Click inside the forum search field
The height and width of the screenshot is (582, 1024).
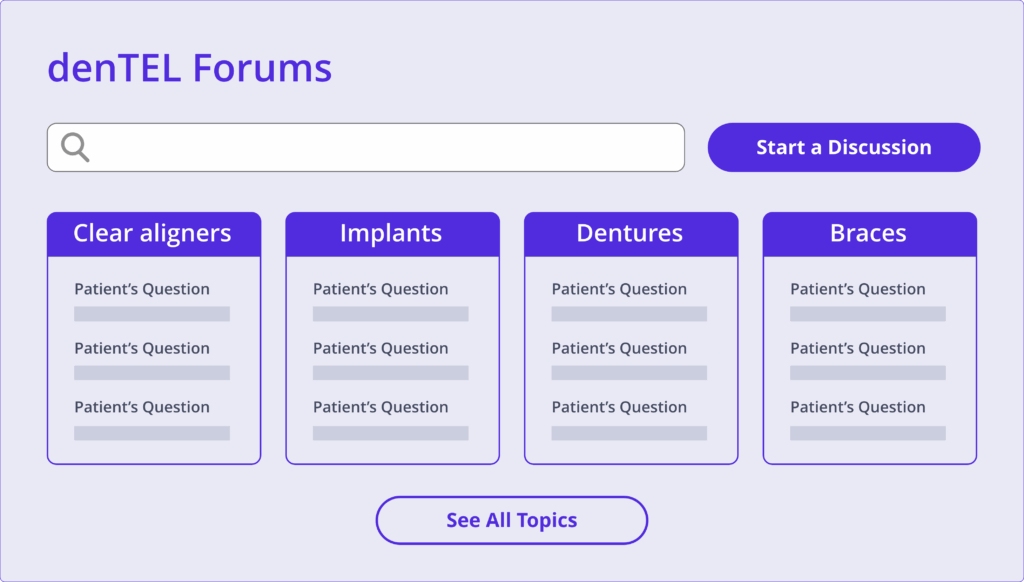(366, 148)
